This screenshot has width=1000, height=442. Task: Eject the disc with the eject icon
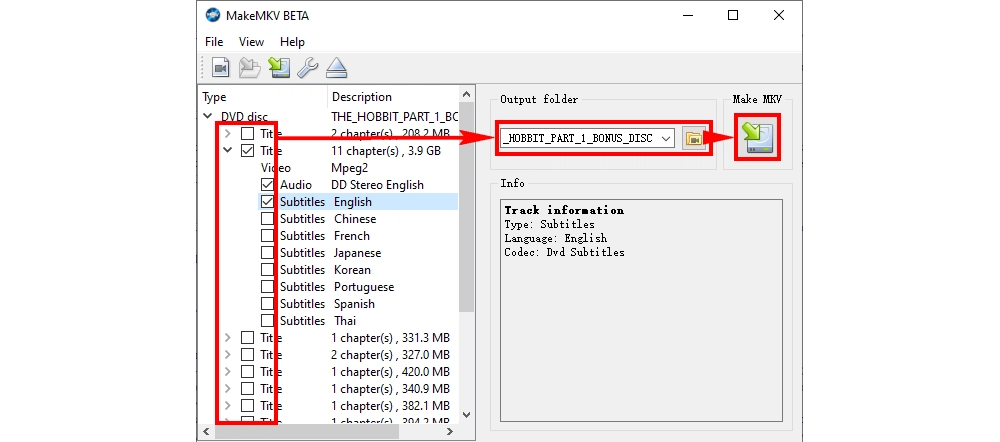336,67
